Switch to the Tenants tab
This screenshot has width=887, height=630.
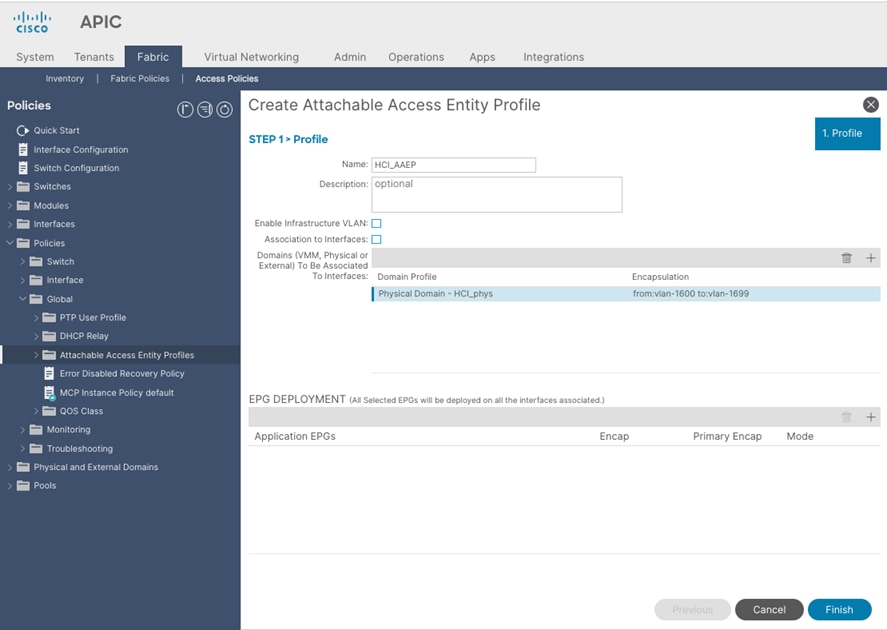[x=93, y=57]
